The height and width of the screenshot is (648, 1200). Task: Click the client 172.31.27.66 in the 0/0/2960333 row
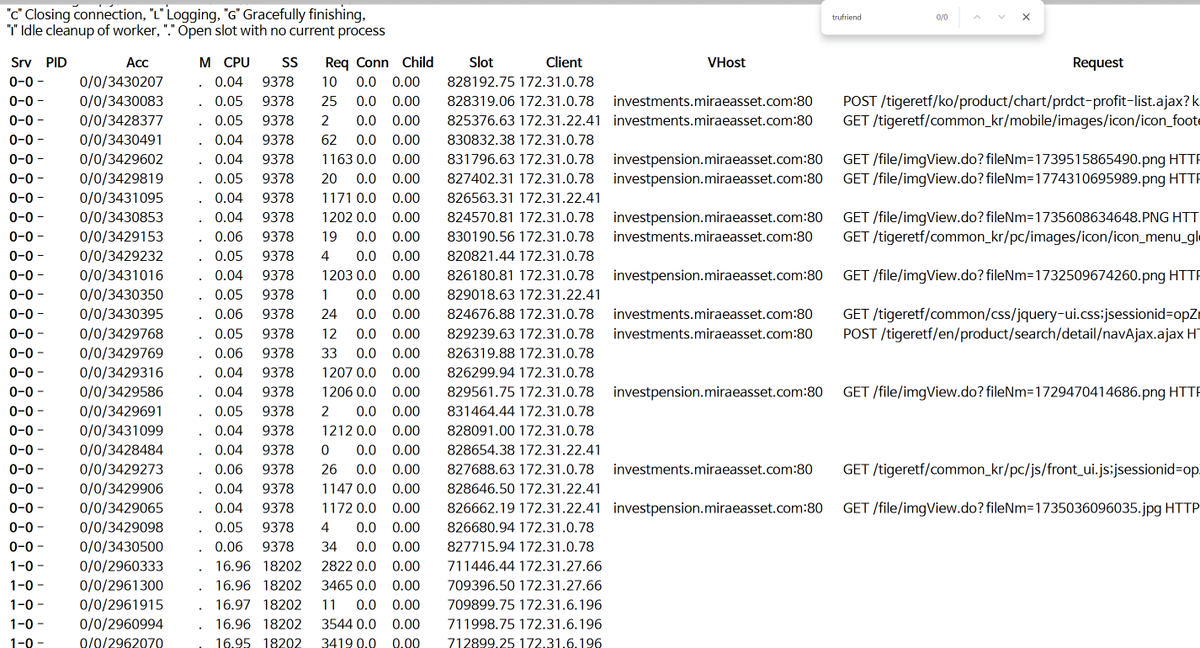(560, 566)
